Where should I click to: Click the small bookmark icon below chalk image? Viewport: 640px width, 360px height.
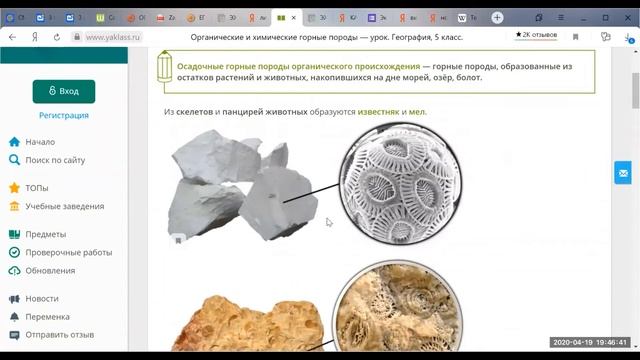[178, 241]
